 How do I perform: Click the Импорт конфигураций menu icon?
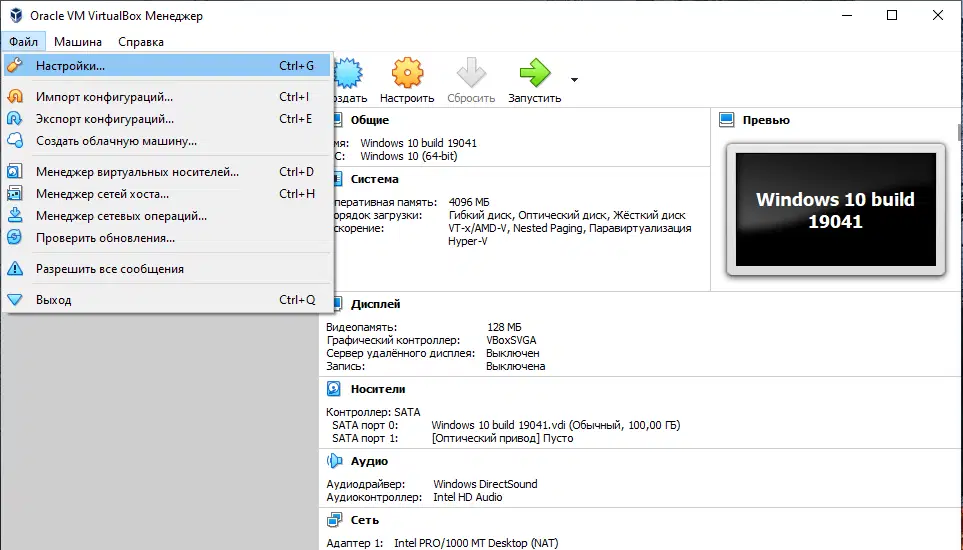pyautogui.click(x=15, y=96)
